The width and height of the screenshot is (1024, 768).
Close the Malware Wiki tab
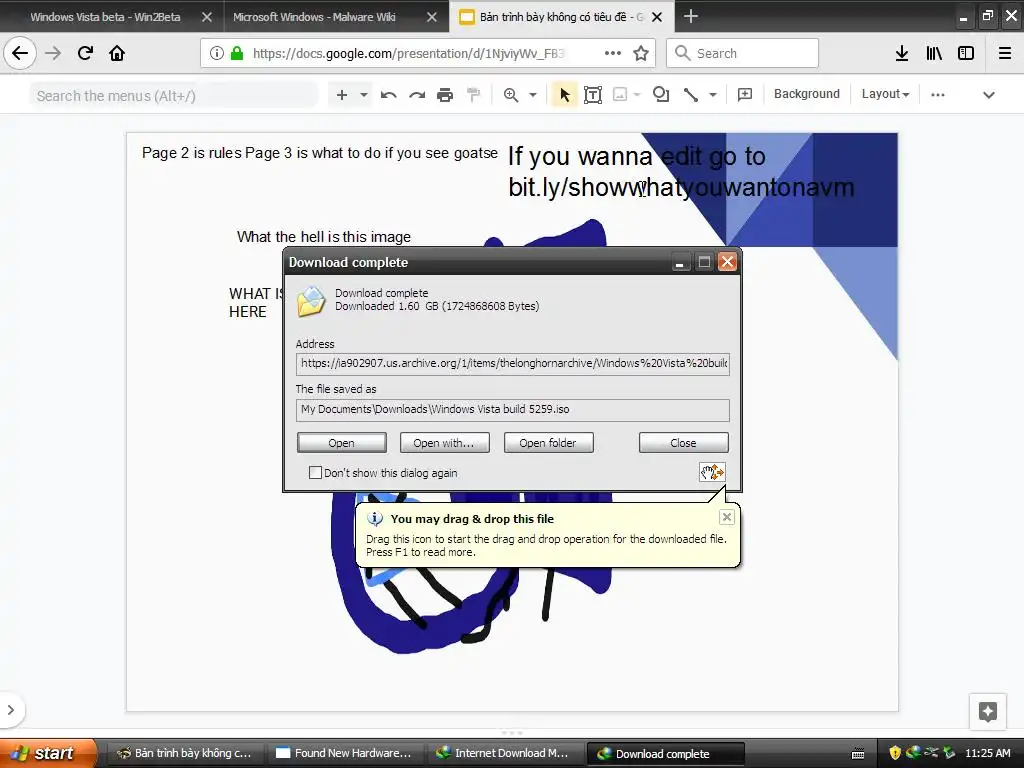pos(432,17)
